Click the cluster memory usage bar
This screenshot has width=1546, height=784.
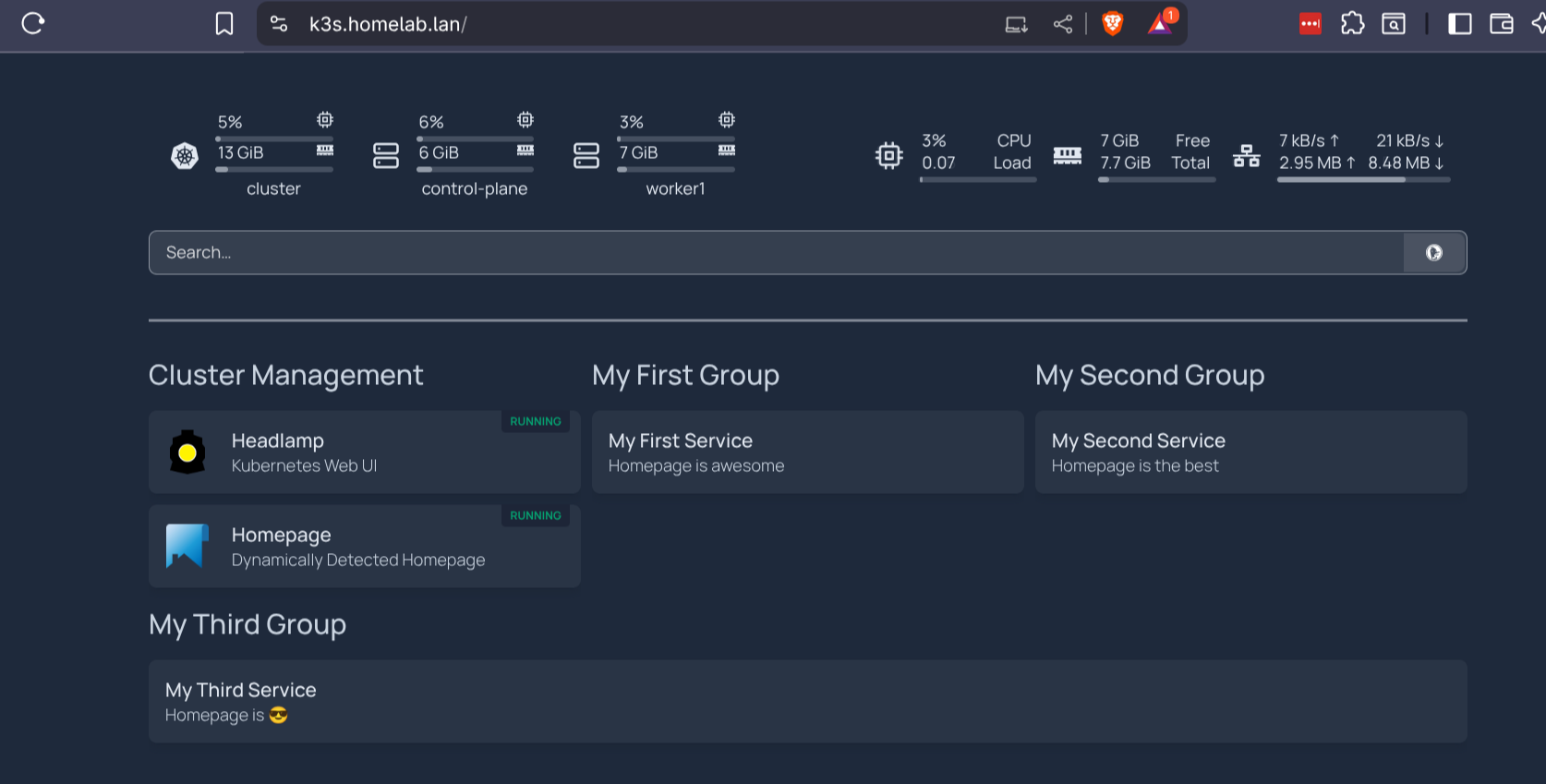274,170
